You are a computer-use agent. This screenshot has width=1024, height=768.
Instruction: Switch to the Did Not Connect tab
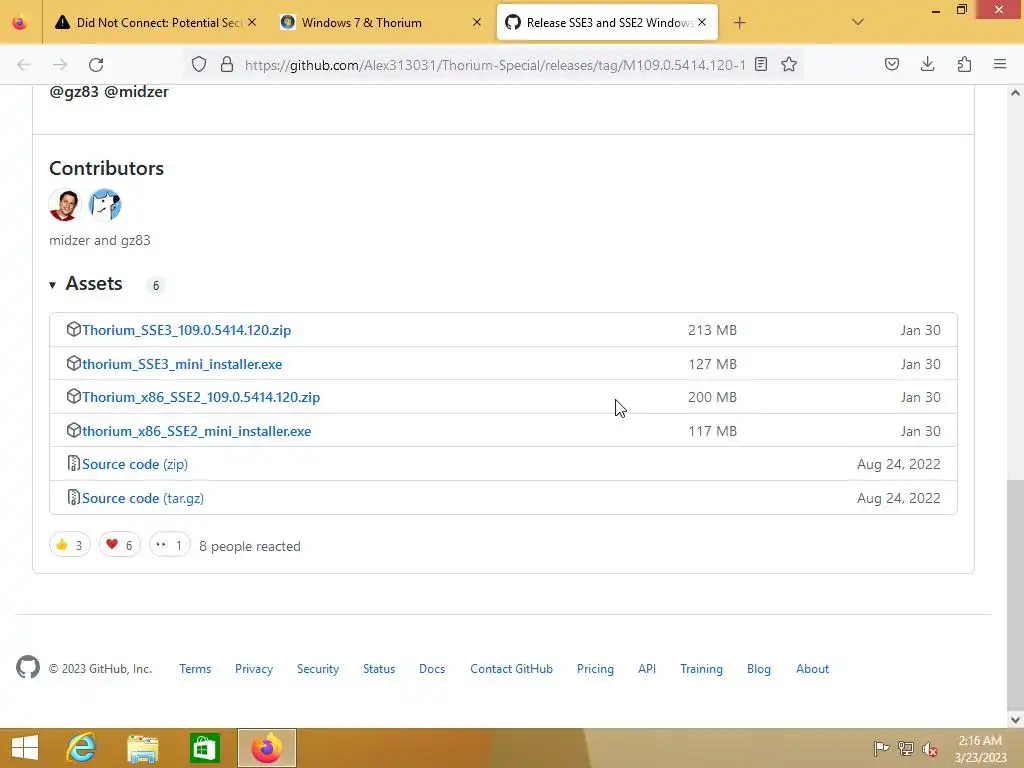click(x=154, y=23)
